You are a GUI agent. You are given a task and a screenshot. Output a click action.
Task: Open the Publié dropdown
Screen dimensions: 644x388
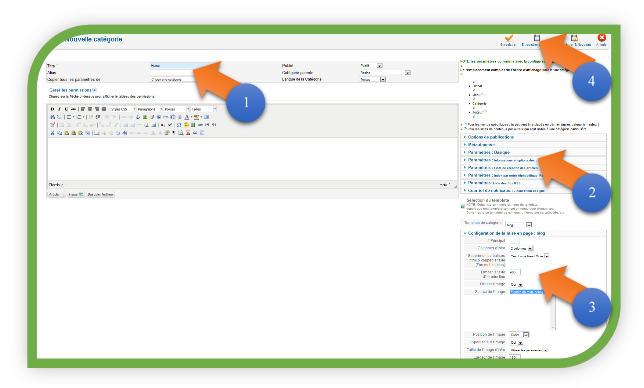[371, 66]
